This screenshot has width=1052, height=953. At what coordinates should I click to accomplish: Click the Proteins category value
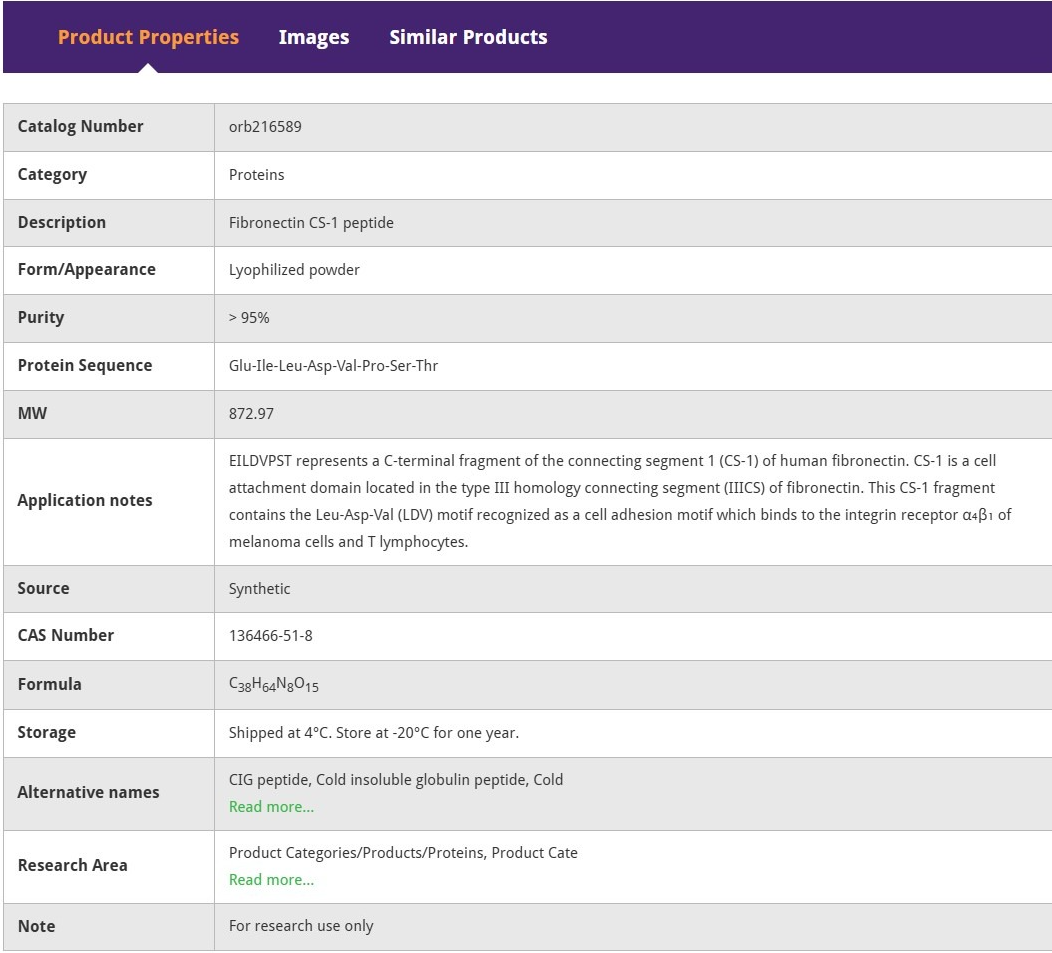(x=256, y=175)
